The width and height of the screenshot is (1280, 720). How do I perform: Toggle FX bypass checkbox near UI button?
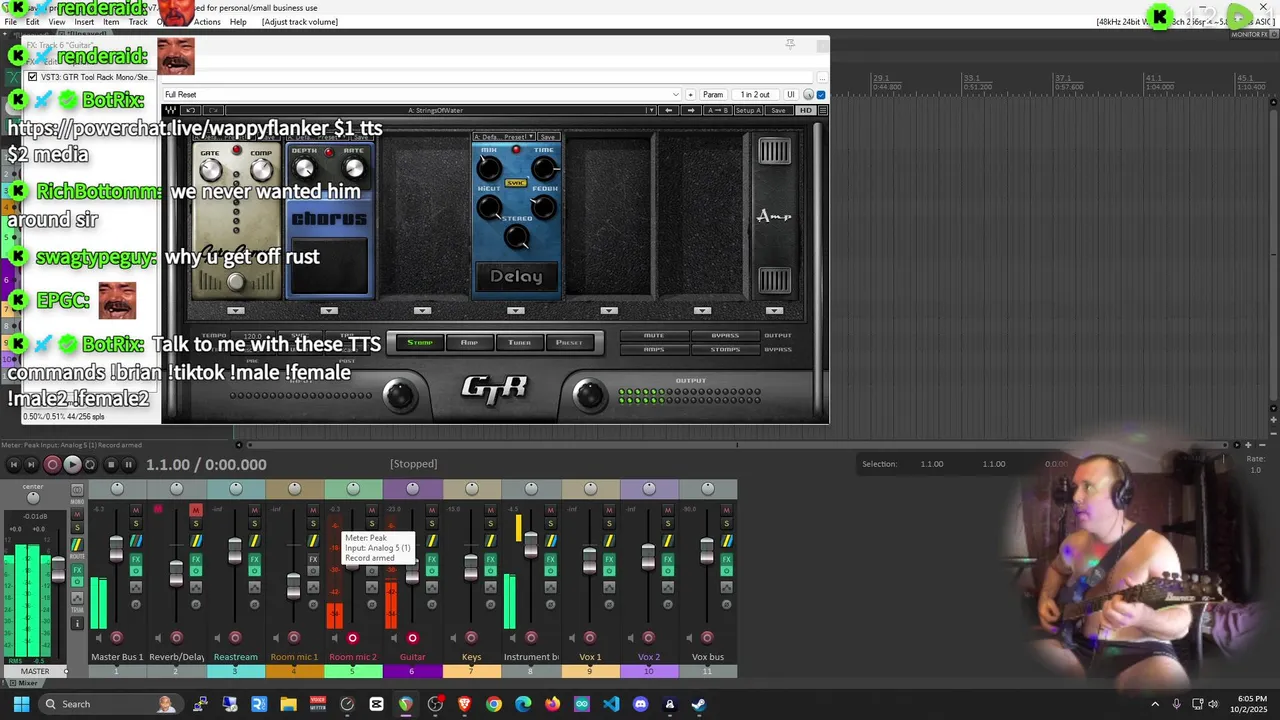[x=821, y=95]
